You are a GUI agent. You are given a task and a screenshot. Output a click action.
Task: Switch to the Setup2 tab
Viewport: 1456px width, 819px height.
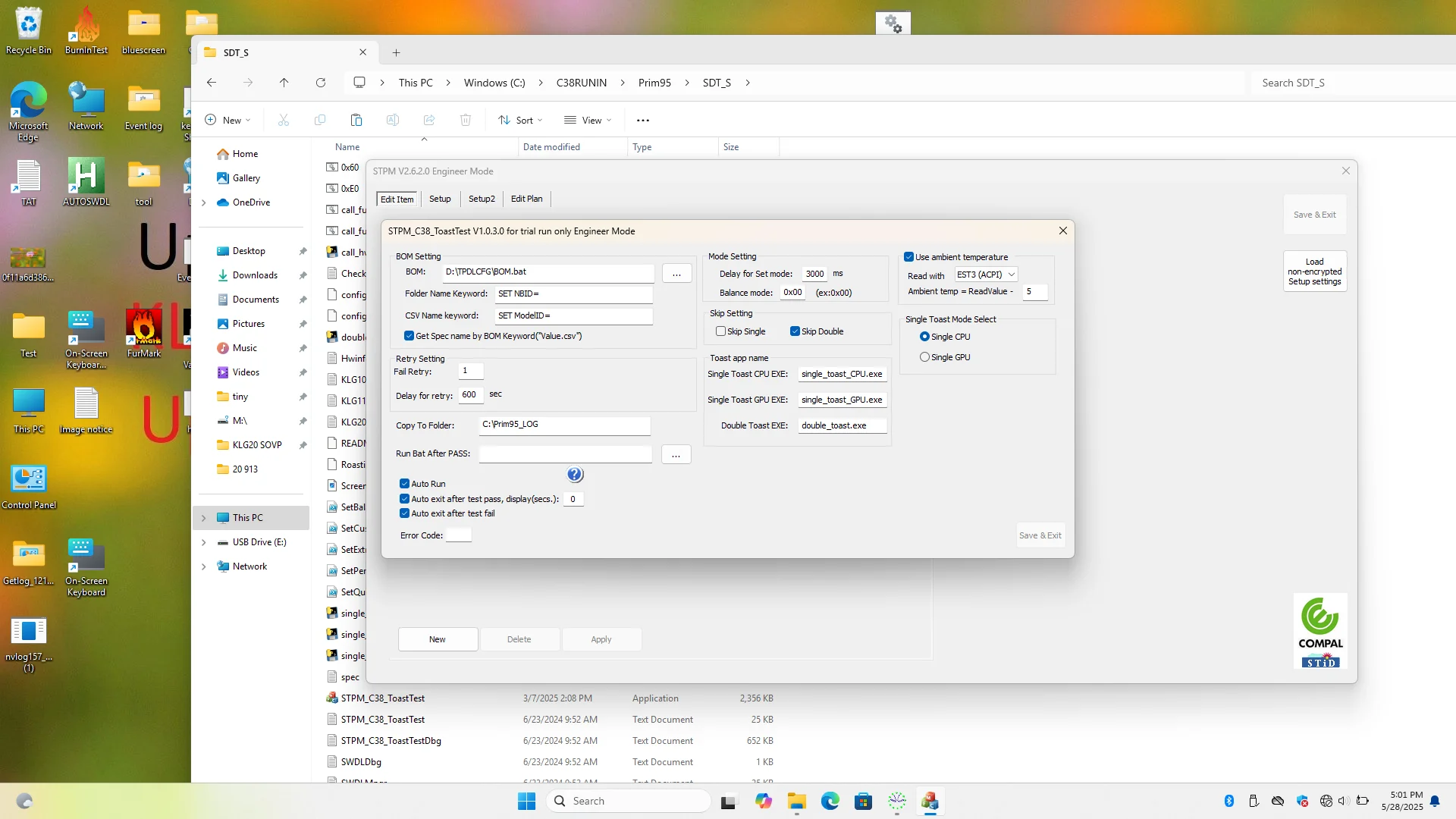pos(482,199)
